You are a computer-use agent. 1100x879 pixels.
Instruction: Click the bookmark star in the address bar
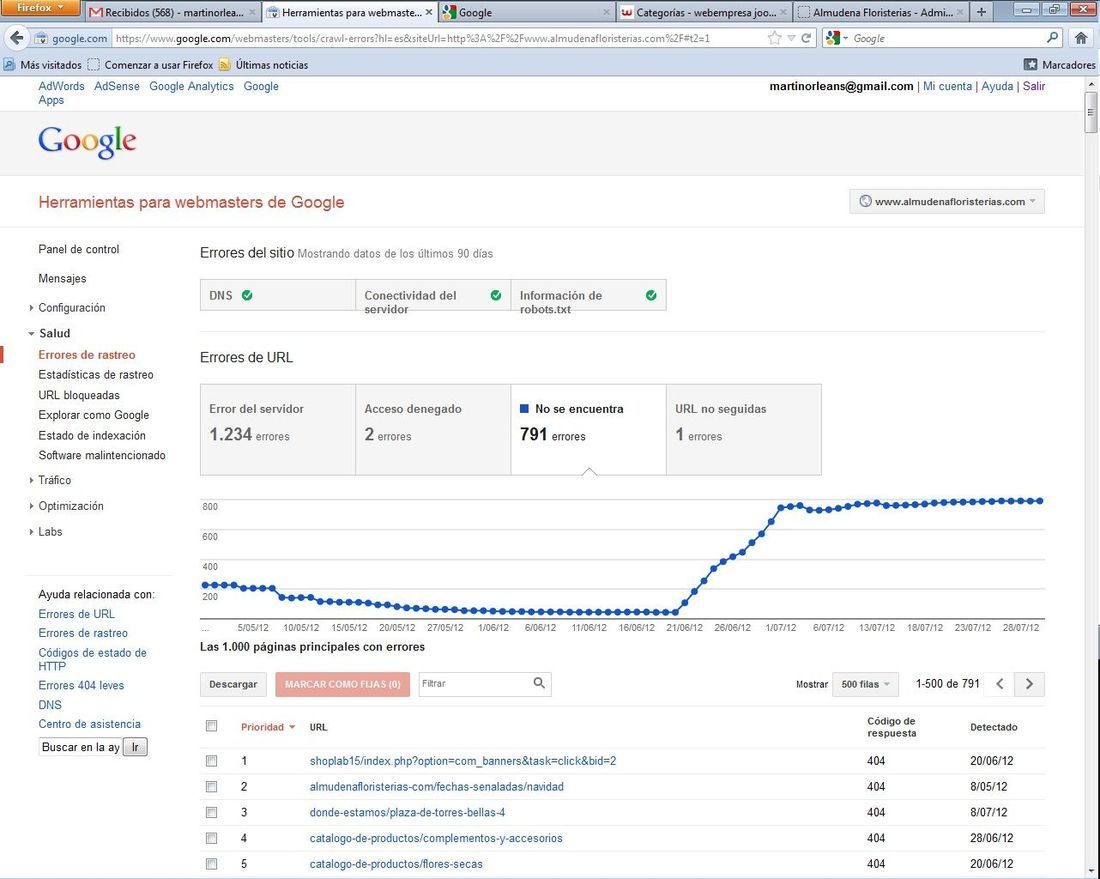pyautogui.click(x=774, y=38)
